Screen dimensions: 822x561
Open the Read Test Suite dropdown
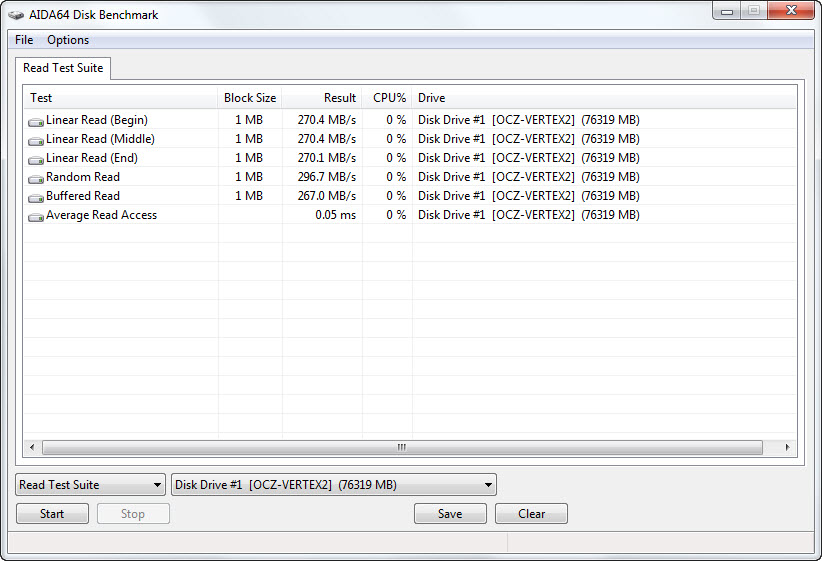click(x=90, y=485)
